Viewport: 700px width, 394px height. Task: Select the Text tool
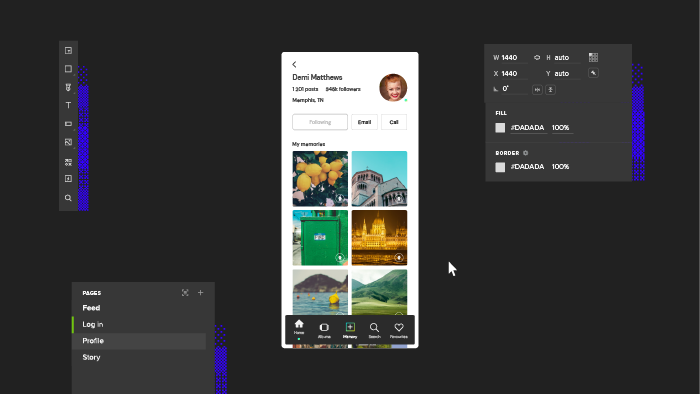pyautogui.click(x=68, y=105)
